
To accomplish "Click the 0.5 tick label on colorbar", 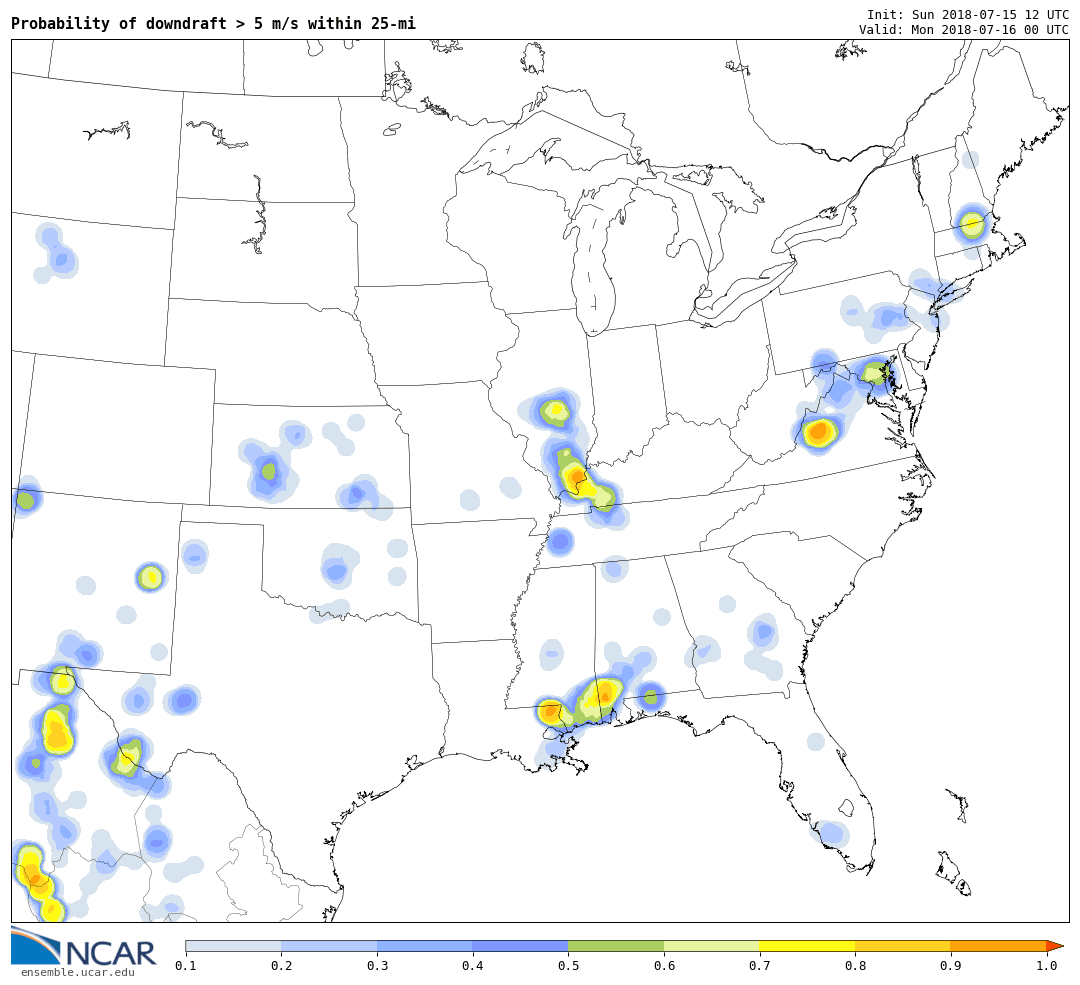I will (x=568, y=965).
